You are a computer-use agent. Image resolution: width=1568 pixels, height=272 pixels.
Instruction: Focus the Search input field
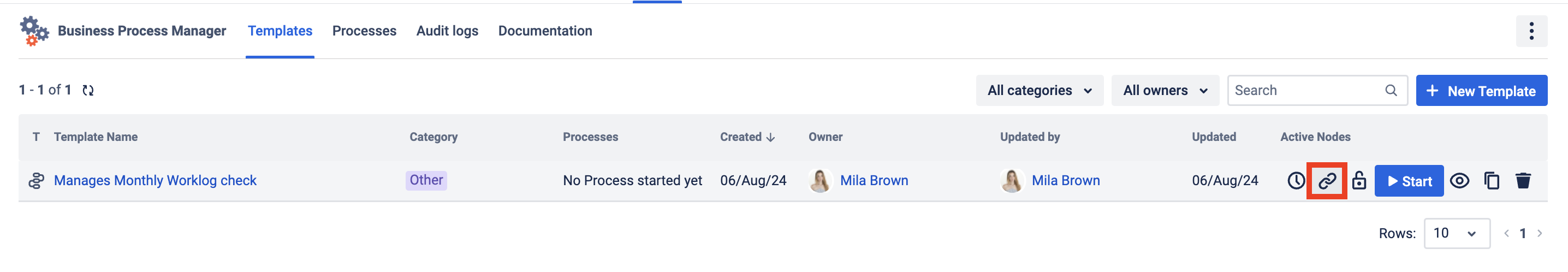point(1305,91)
